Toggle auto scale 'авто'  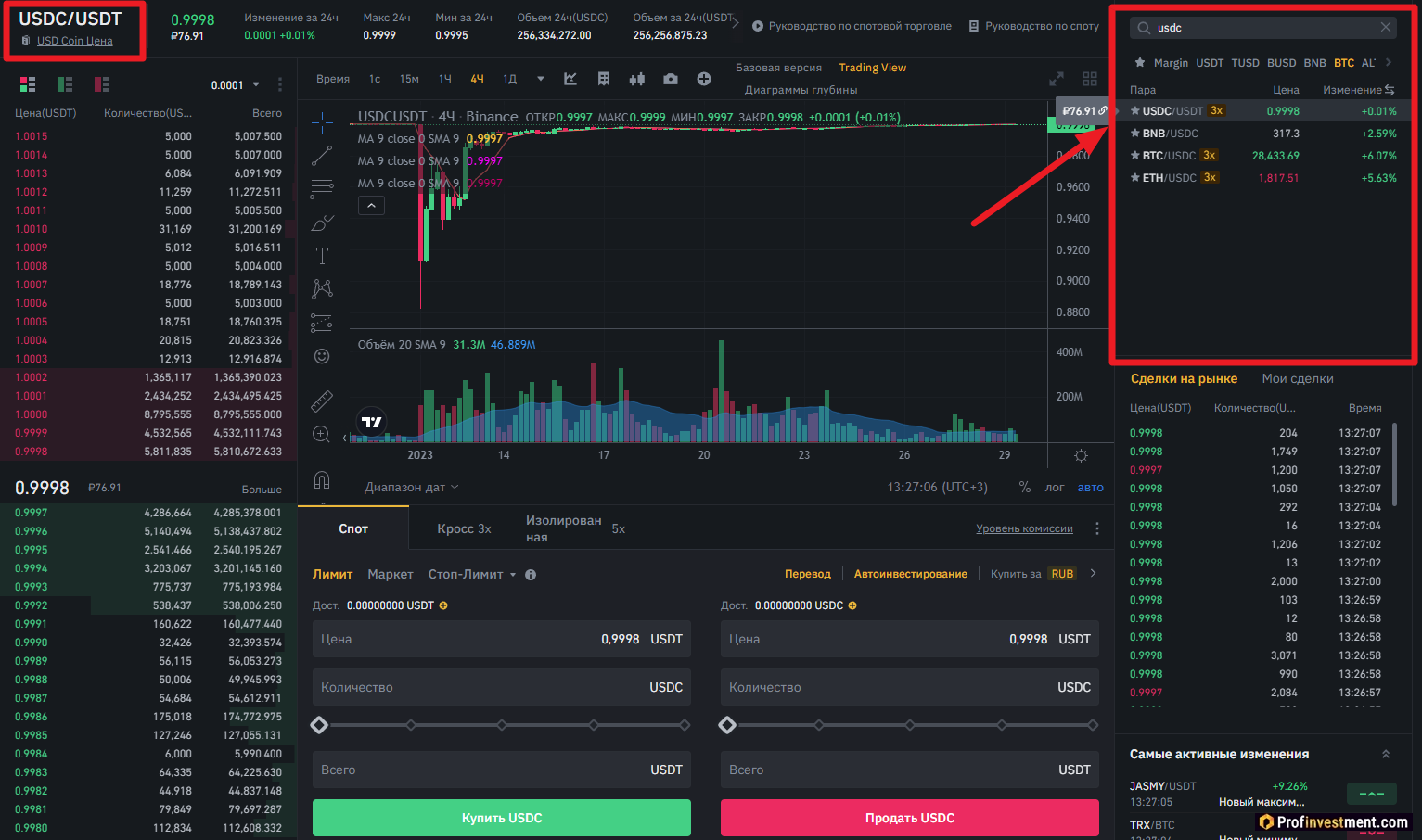tap(1091, 487)
